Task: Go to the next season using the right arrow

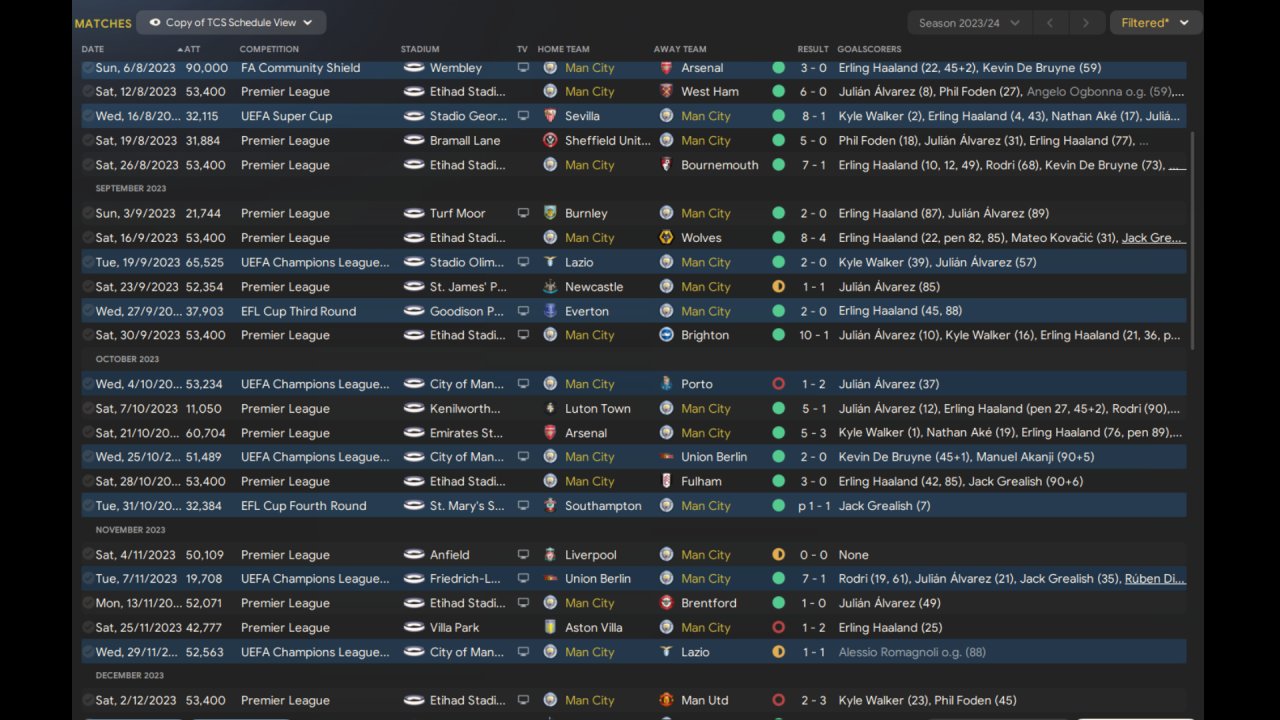Action: point(1085,23)
